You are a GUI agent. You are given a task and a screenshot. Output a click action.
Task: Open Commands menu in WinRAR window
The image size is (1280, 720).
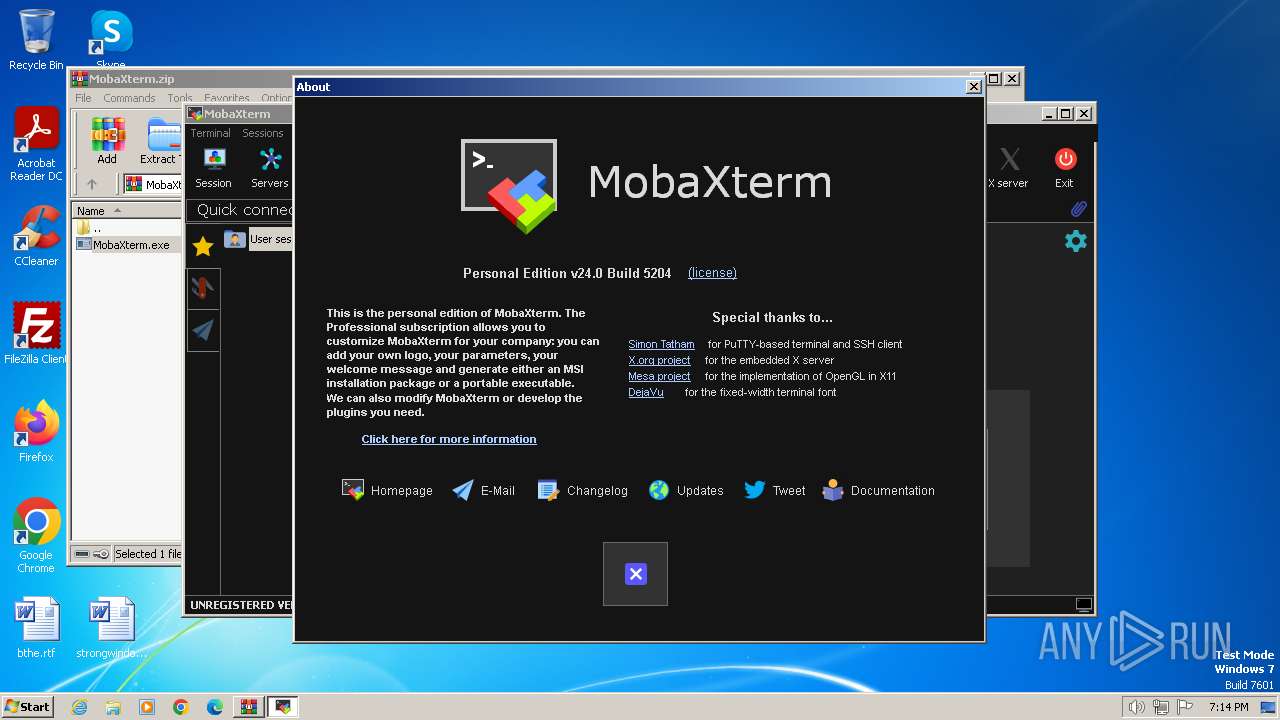tap(129, 98)
